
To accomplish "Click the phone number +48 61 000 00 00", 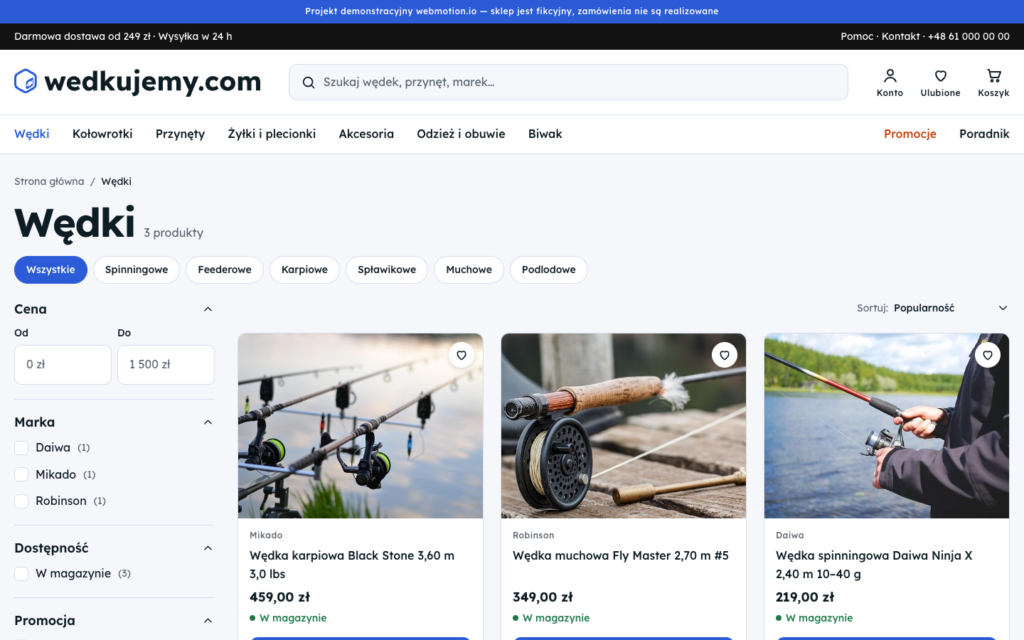I will [968, 37].
